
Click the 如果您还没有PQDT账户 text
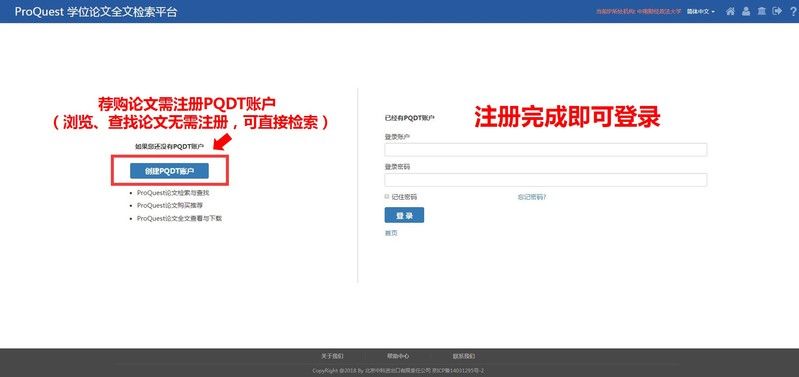169,146
